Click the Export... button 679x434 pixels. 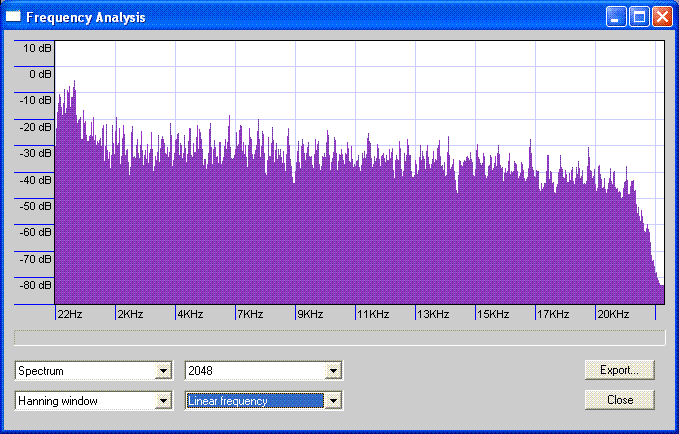pos(619,370)
